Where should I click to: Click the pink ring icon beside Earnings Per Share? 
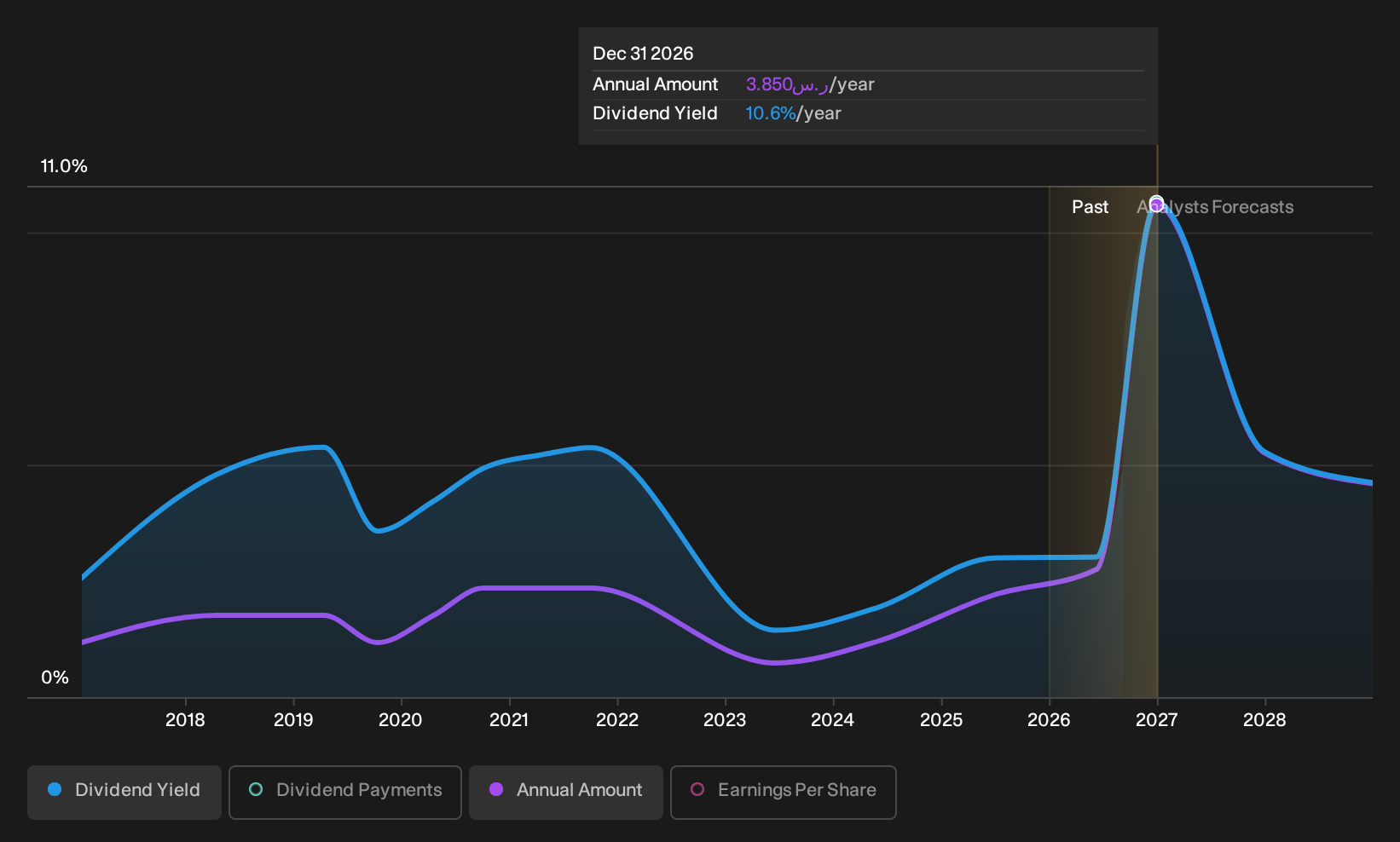point(697,789)
